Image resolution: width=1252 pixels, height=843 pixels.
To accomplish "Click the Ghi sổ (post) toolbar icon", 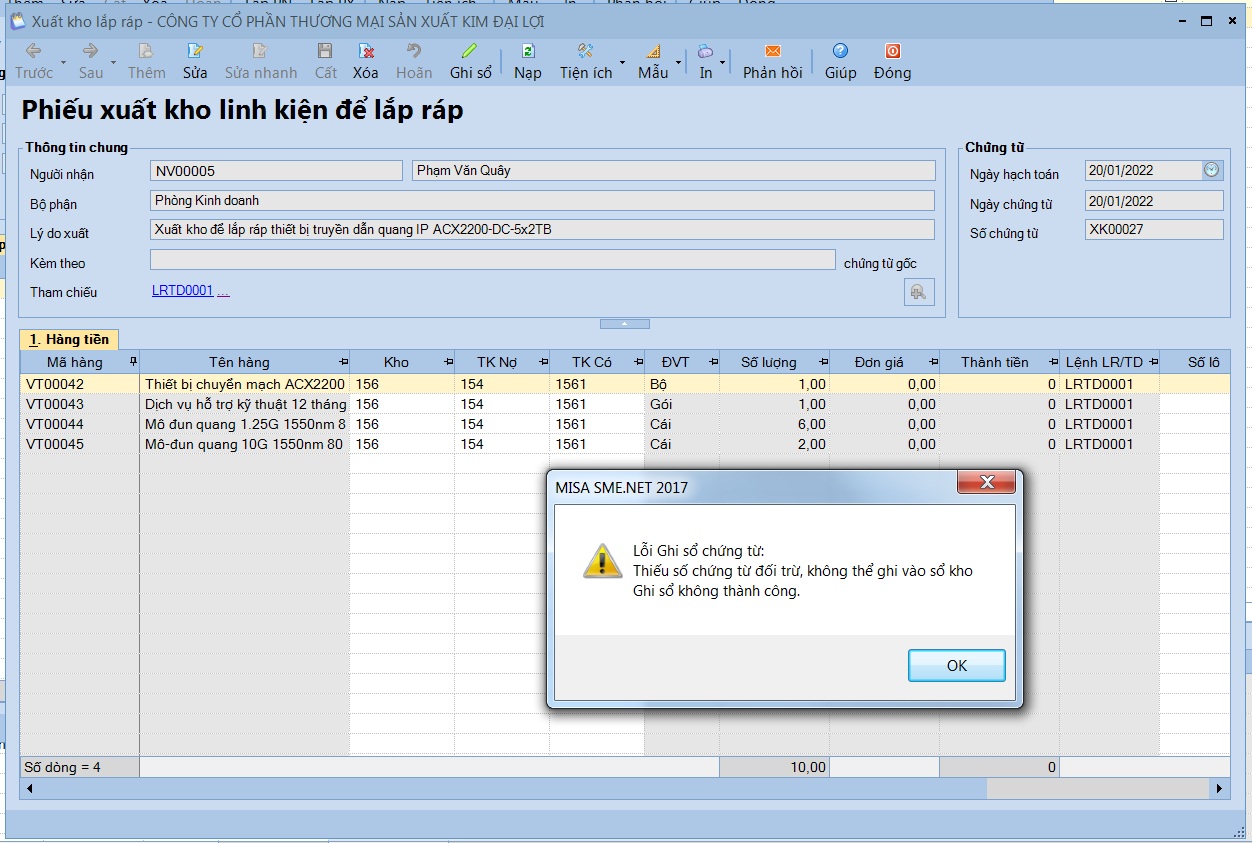I will point(470,51).
